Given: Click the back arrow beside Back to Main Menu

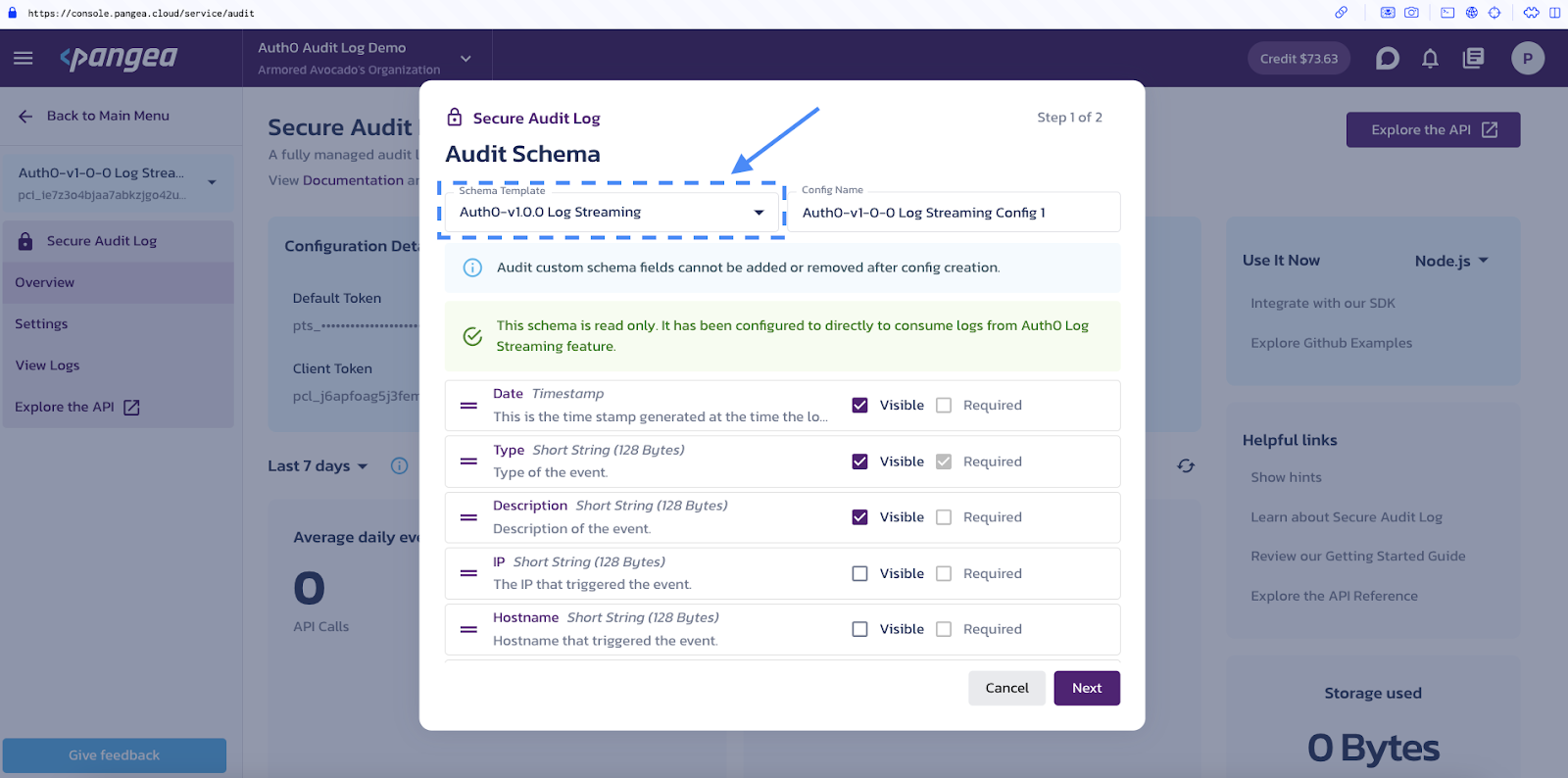Looking at the screenshot, I should tap(25, 116).
